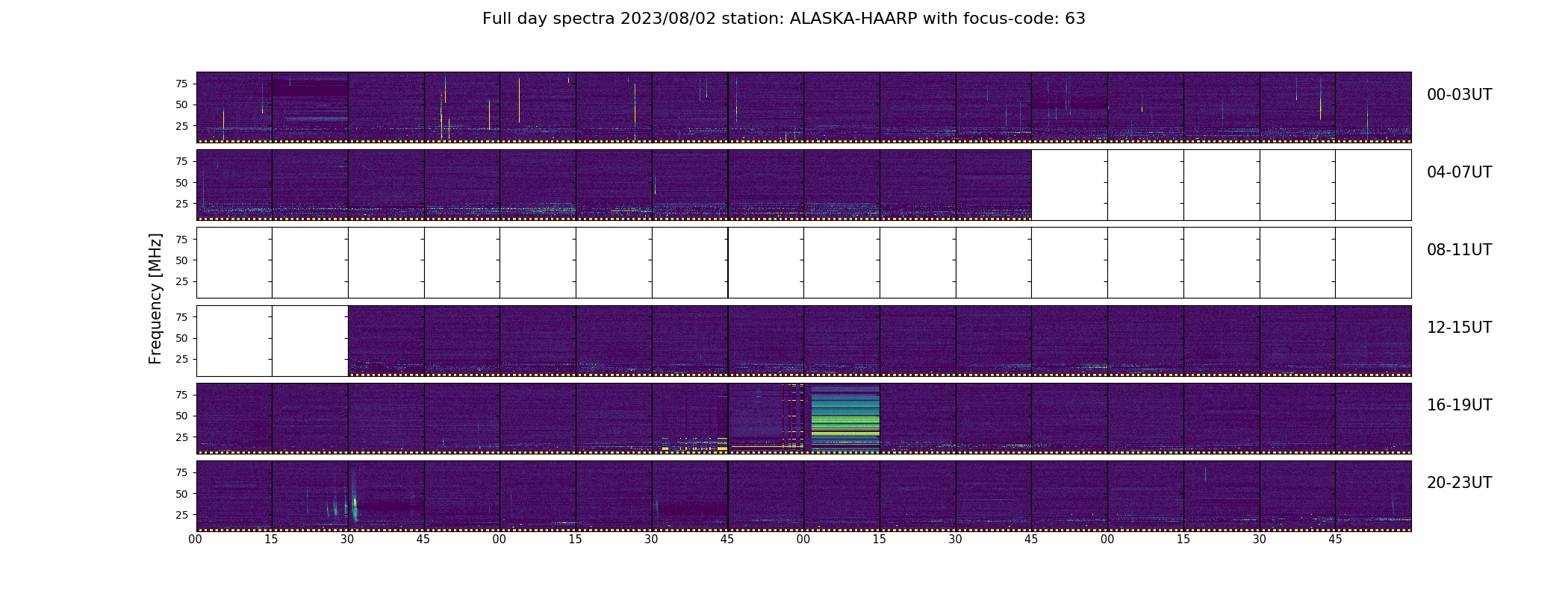The width and height of the screenshot is (1568, 597).
Task: Click the bright striped interference block in 16-19UT row
Action: pyautogui.click(x=845, y=417)
